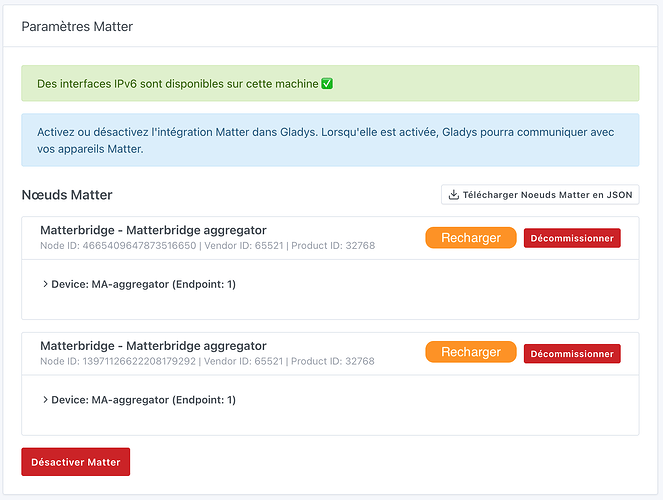This screenshot has width=663, height=500.
Task: Click the blue Matter integration info banner
Action: [x=330, y=140]
